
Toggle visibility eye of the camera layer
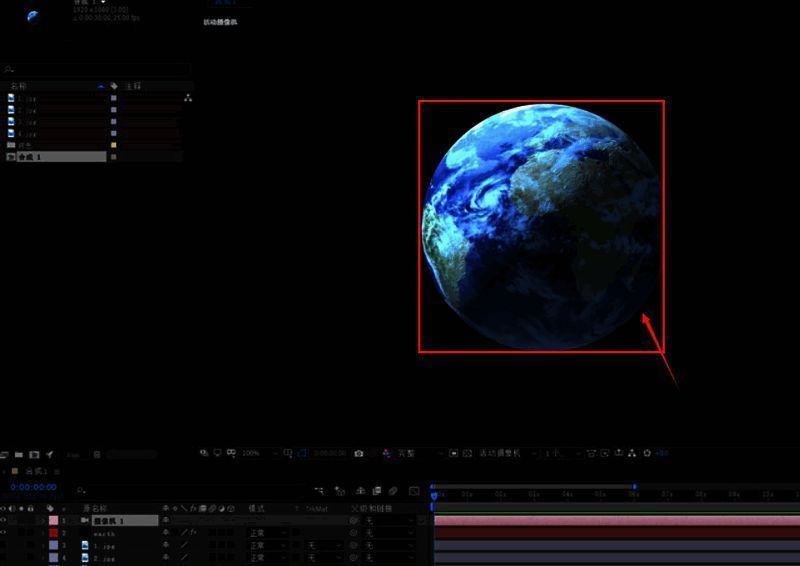pyautogui.click(x=5, y=521)
